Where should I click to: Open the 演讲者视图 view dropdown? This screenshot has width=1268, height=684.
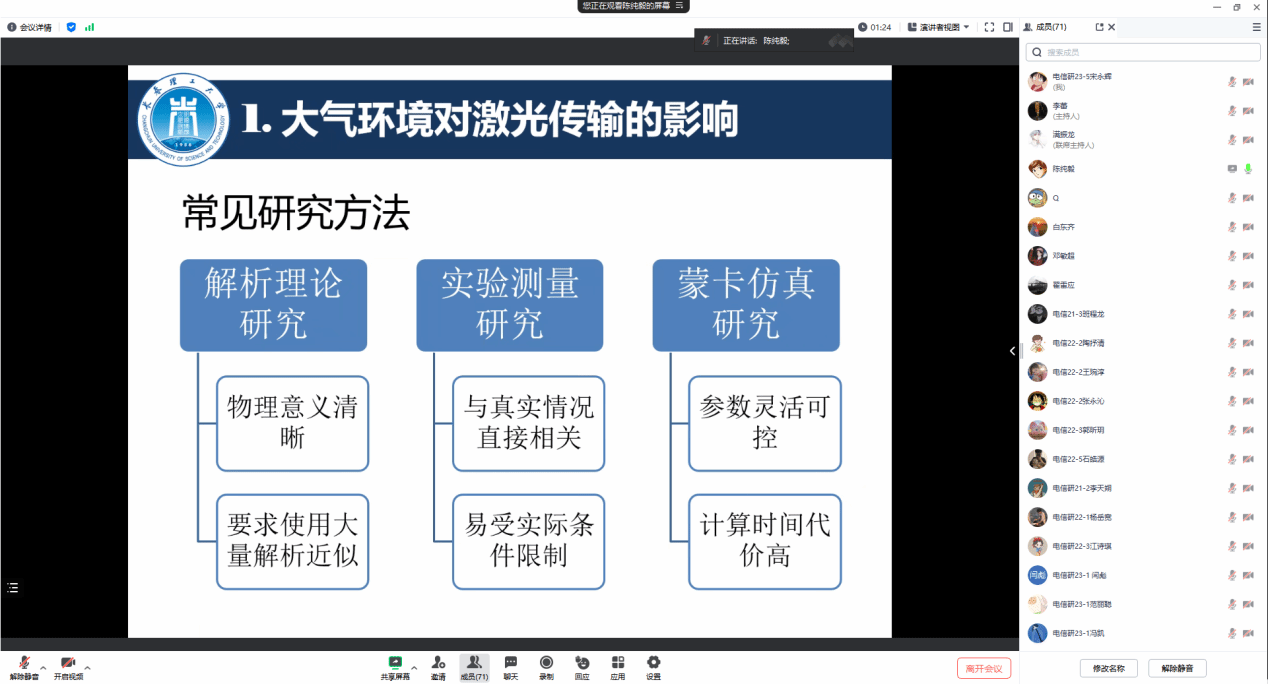(x=938, y=27)
